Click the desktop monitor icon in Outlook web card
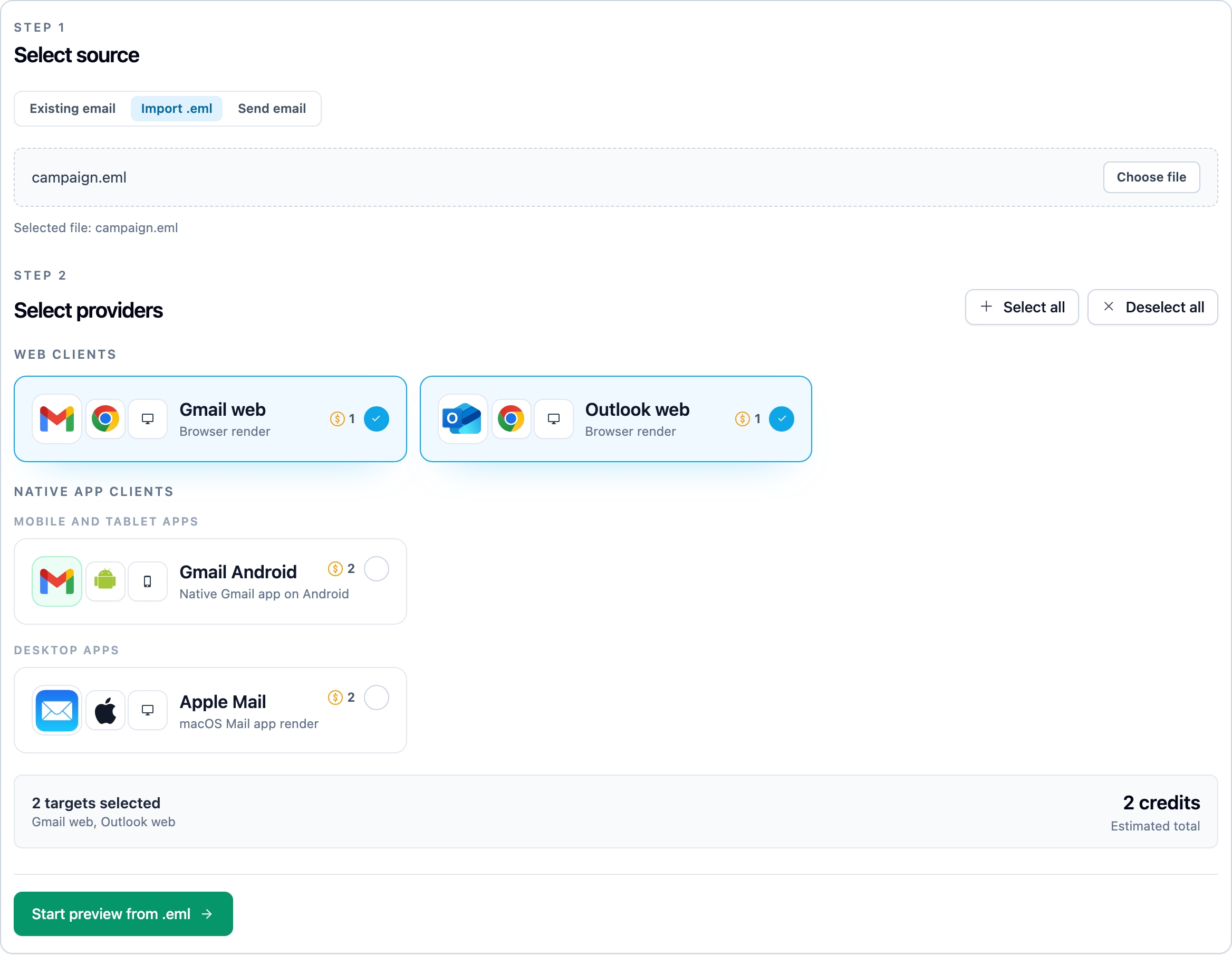Screen dimensions: 1232x955 click(x=554, y=419)
